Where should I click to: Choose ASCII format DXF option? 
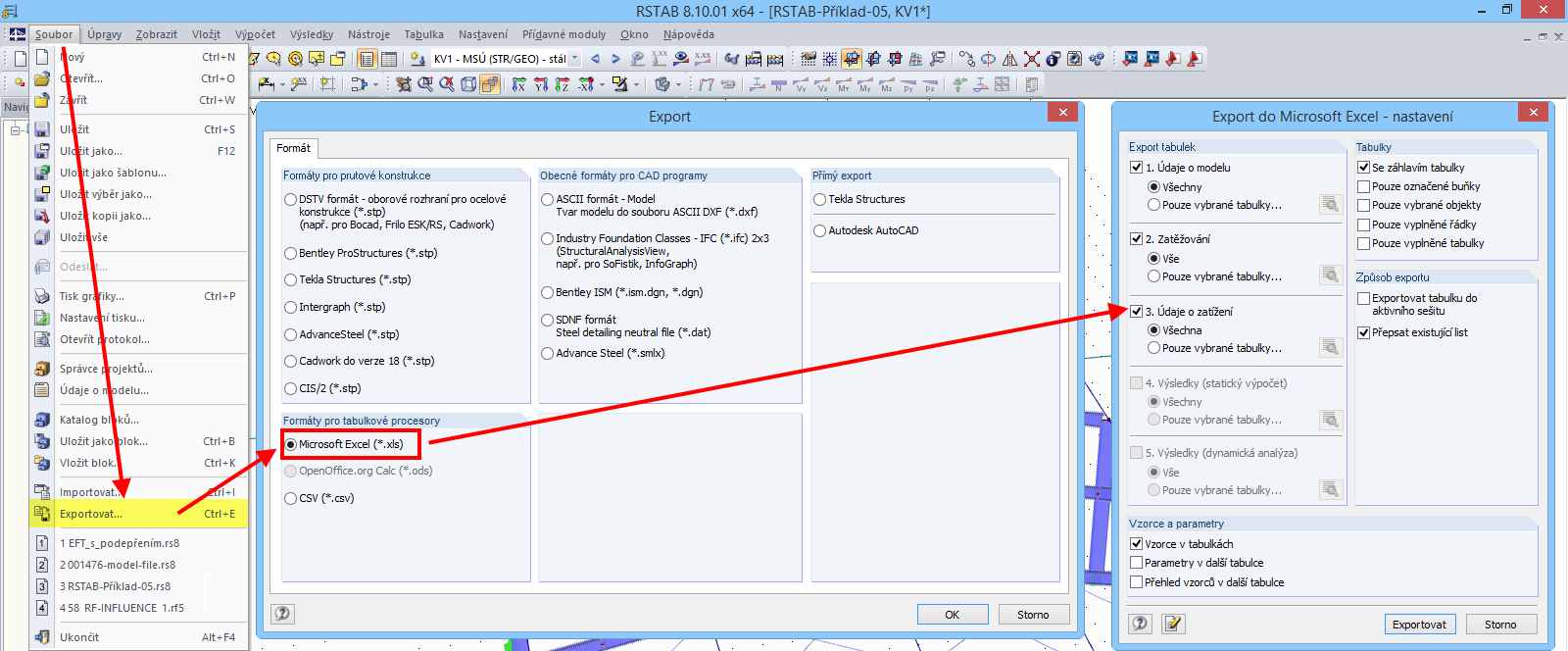point(547,199)
